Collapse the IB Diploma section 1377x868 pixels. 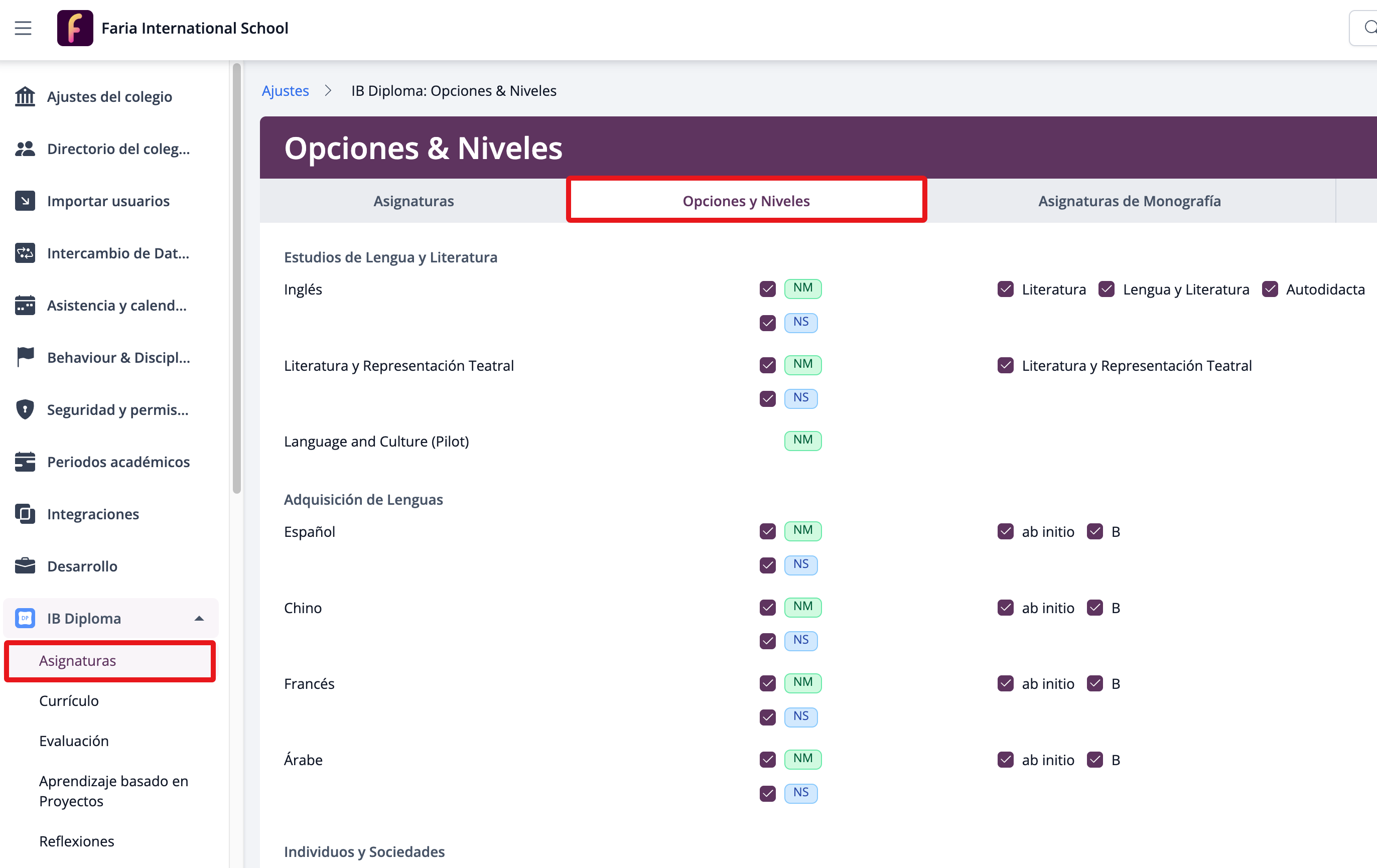pyautogui.click(x=199, y=619)
